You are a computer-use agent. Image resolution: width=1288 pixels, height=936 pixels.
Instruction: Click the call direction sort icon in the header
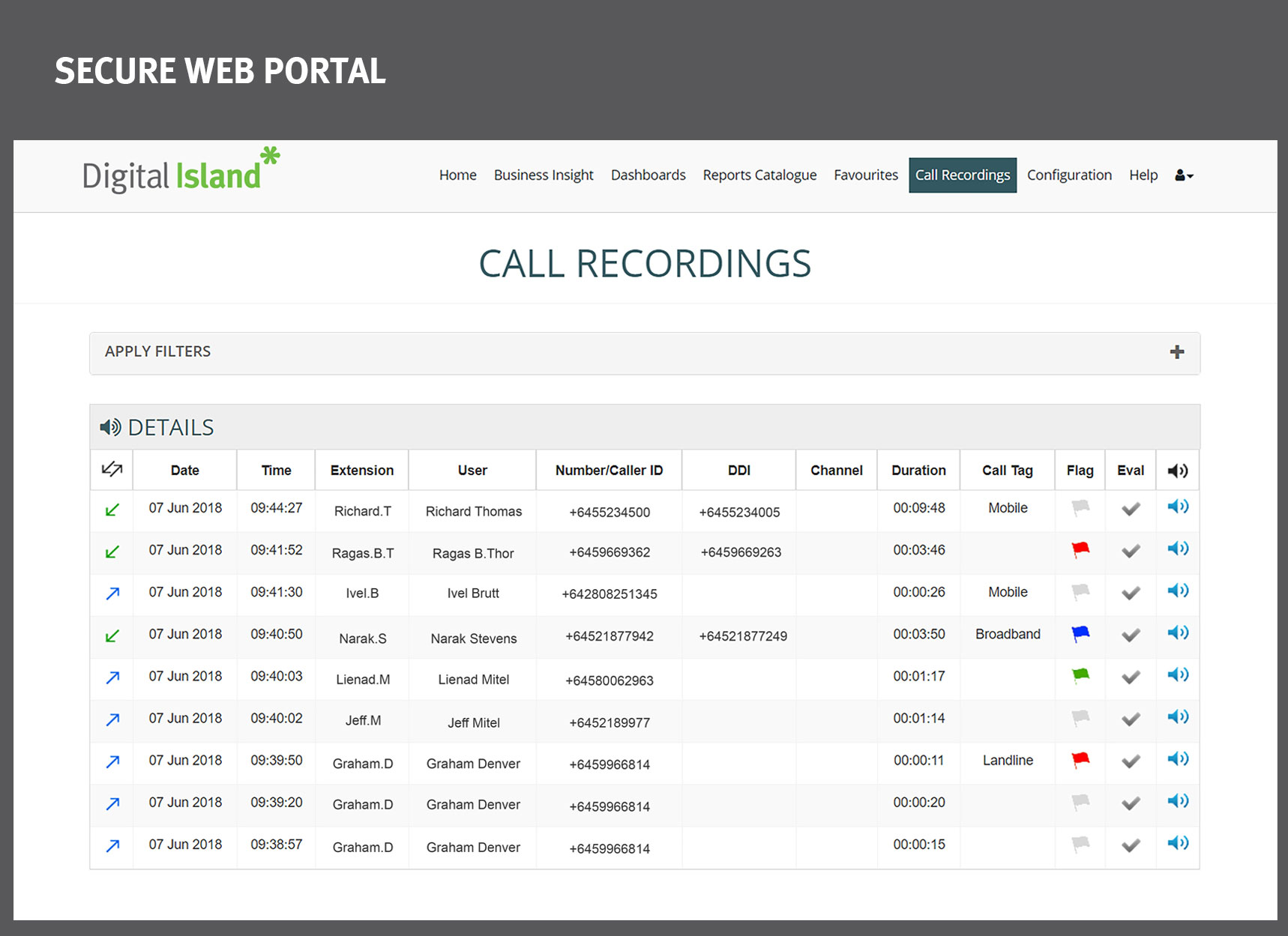[x=111, y=470]
